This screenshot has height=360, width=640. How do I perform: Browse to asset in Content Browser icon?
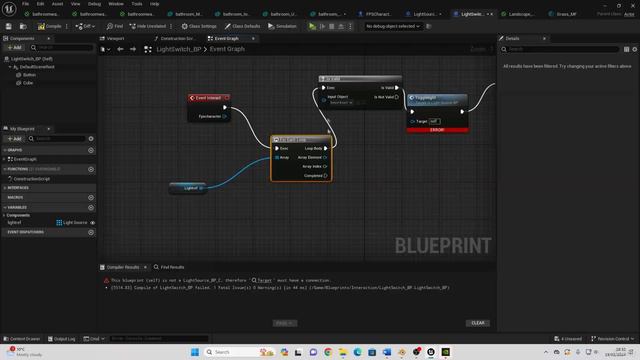[23, 26]
